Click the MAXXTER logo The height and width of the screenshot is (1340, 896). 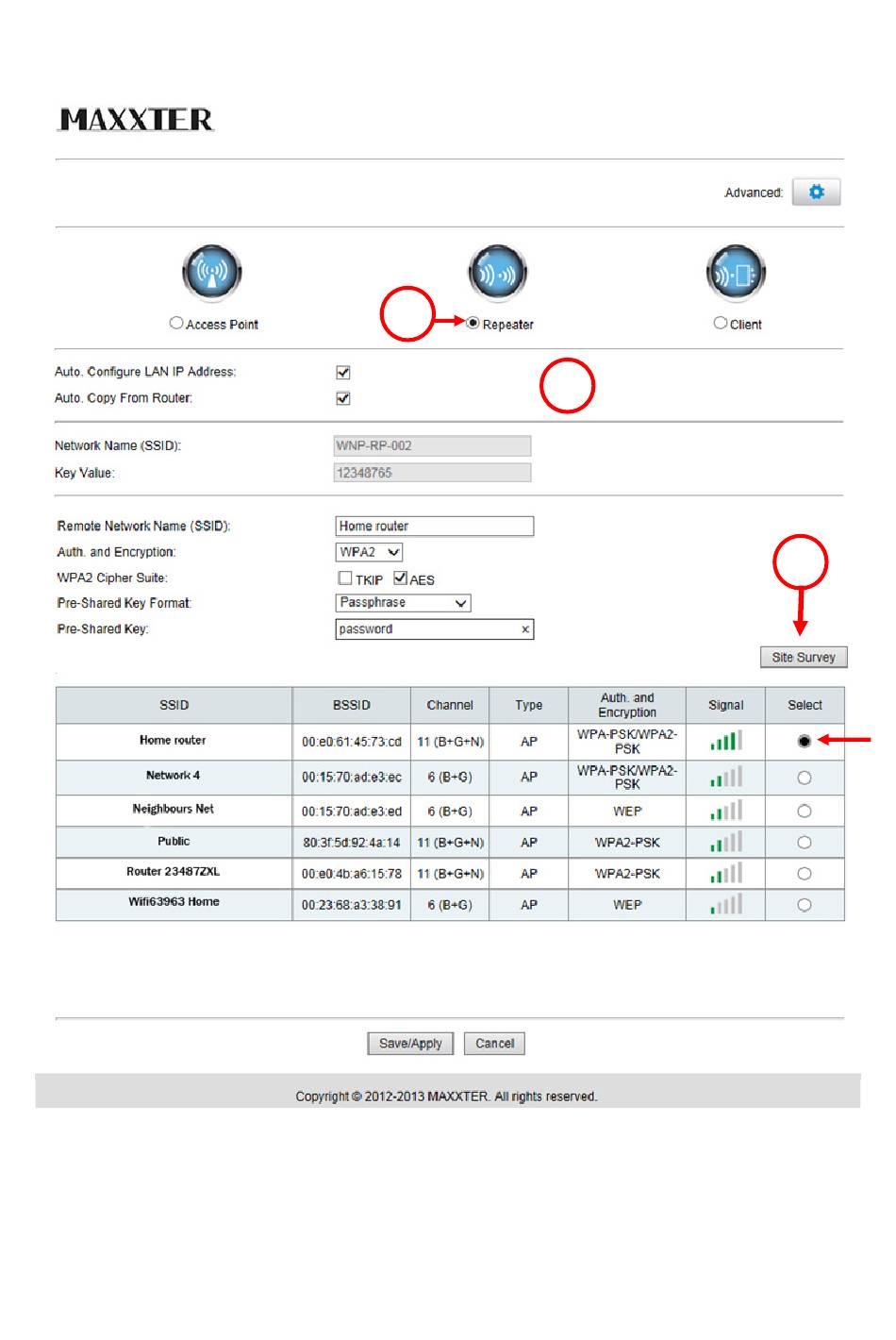point(137,120)
